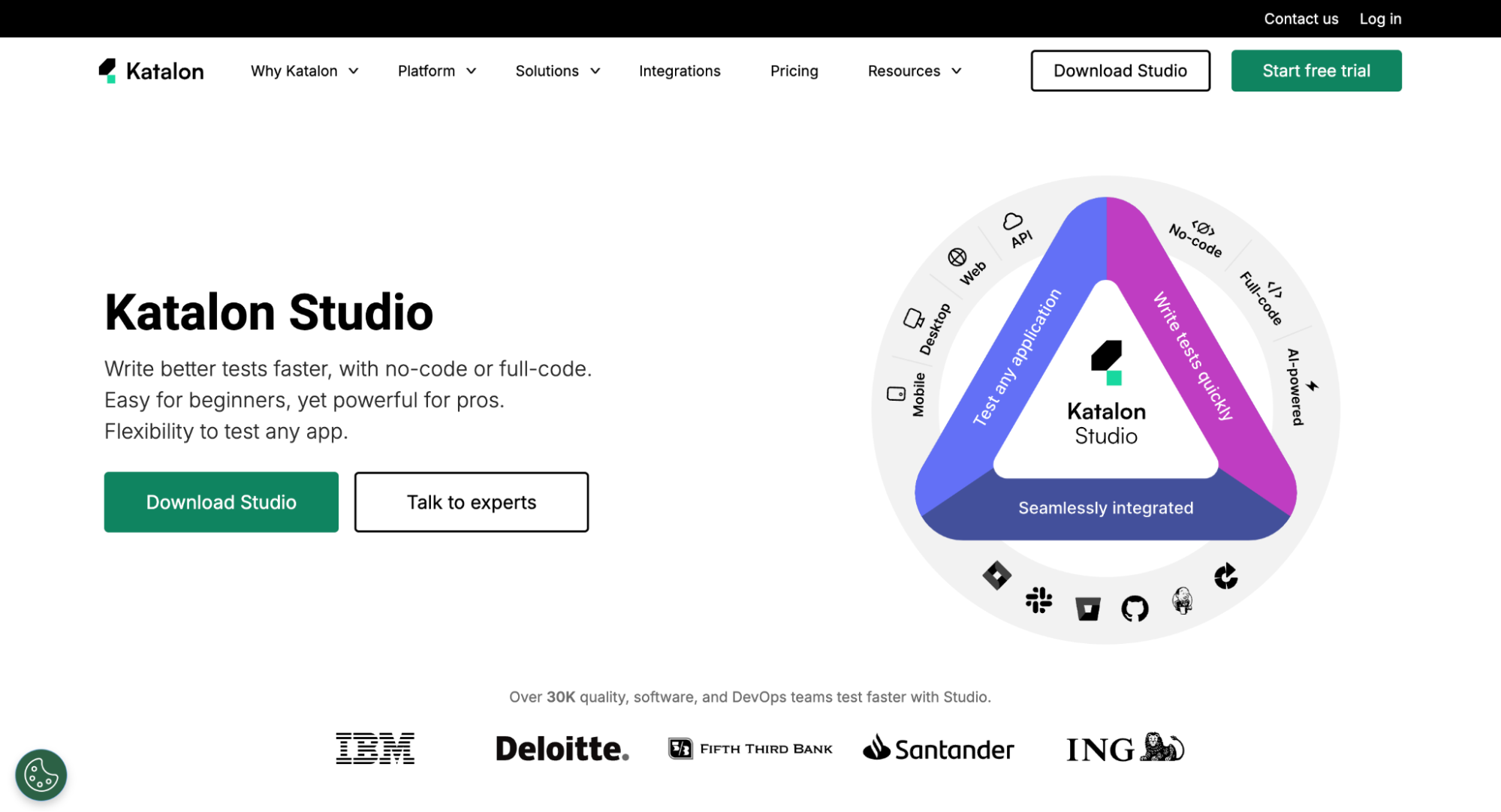Click the Mobile phone icon in the diagram
Screen dimensions: 1501x812
[896, 394]
